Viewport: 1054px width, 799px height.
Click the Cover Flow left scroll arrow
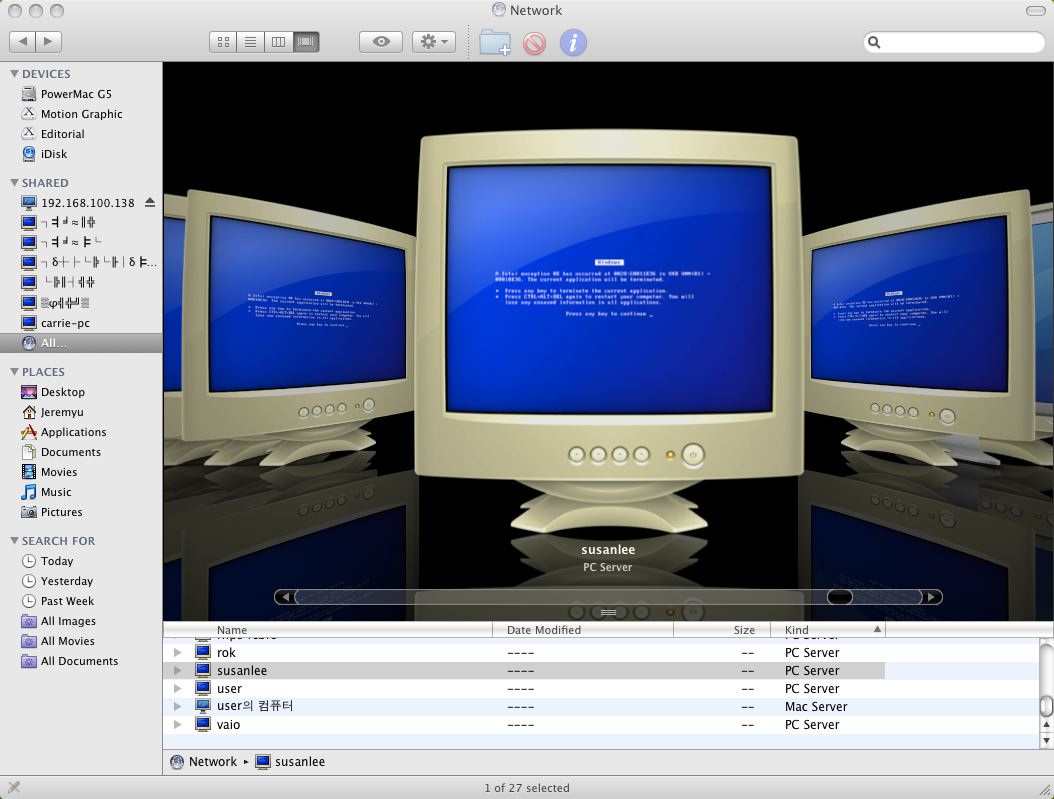pos(285,597)
